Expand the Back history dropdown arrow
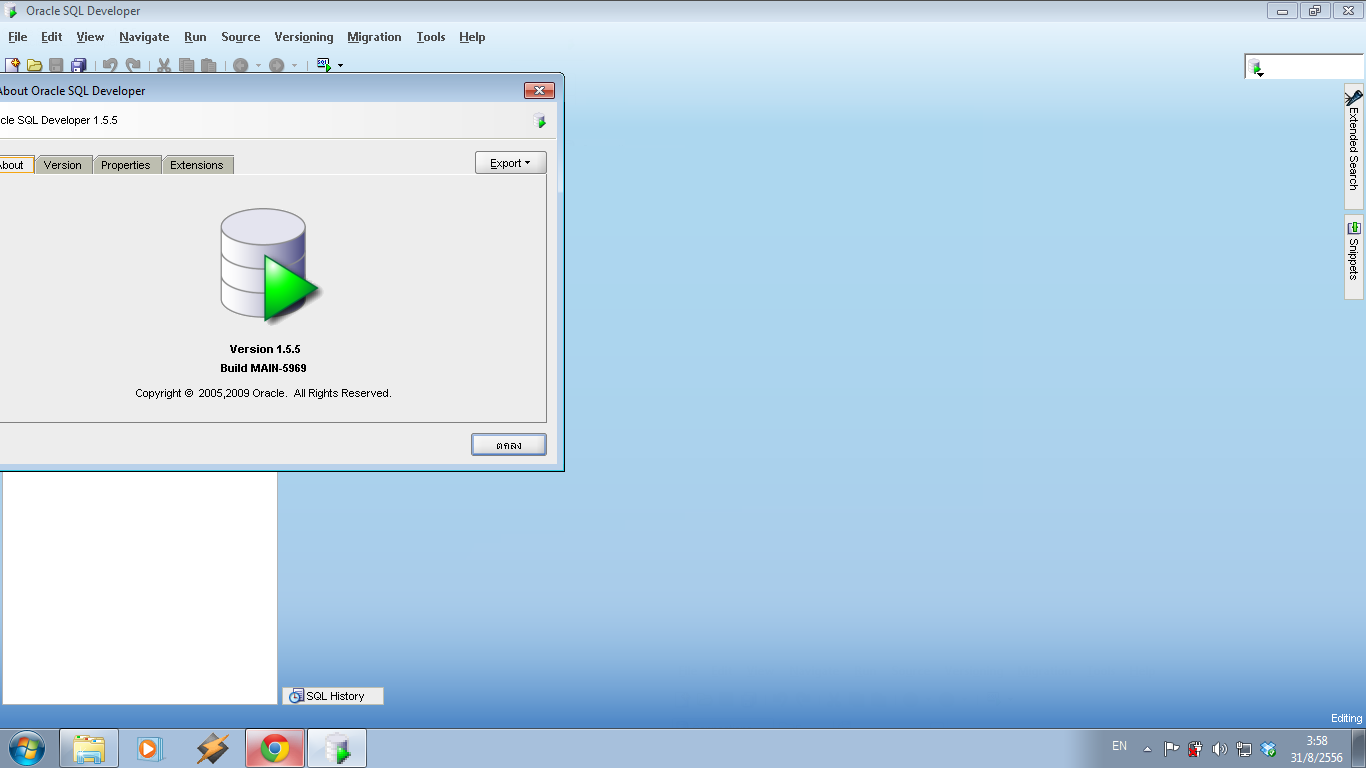This screenshot has width=1366, height=768. (x=258, y=66)
